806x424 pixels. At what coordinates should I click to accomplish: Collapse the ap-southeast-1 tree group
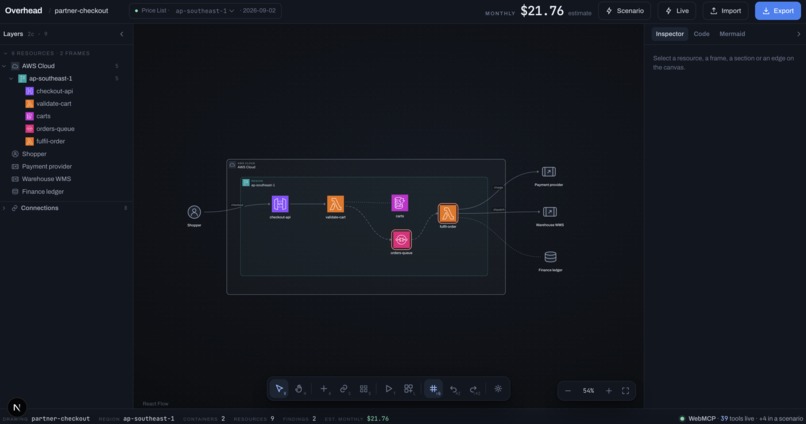click(x=11, y=79)
